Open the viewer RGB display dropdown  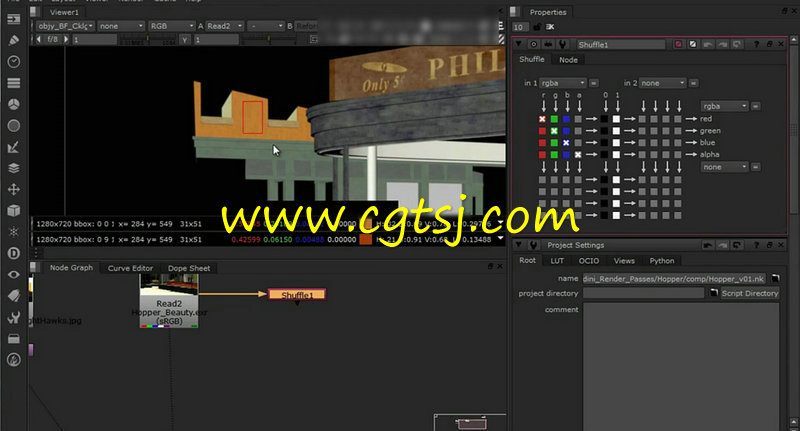(171, 26)
